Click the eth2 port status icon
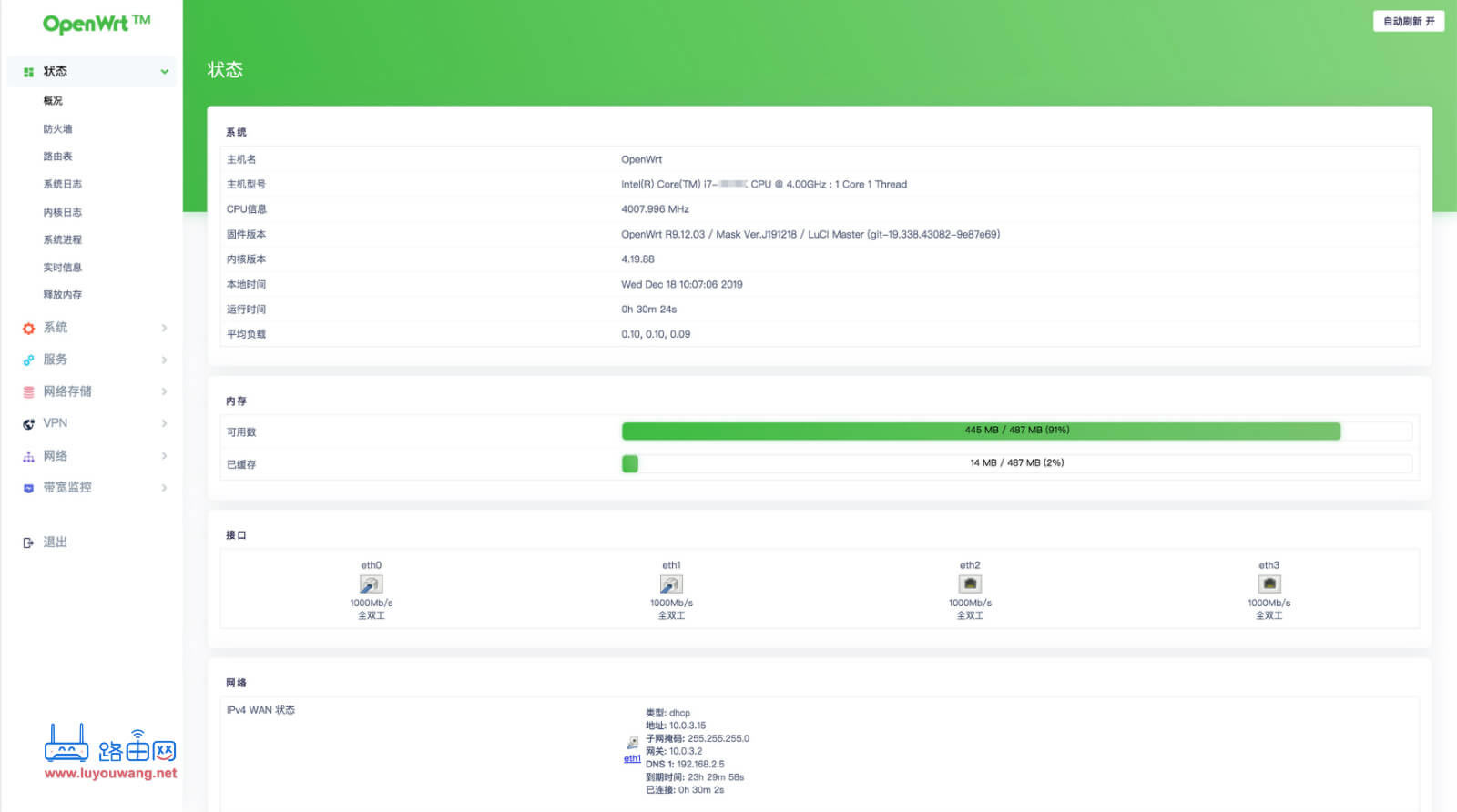Image resolution: width=1457 pixels, height=812 pixels. [x=970, y=584]
